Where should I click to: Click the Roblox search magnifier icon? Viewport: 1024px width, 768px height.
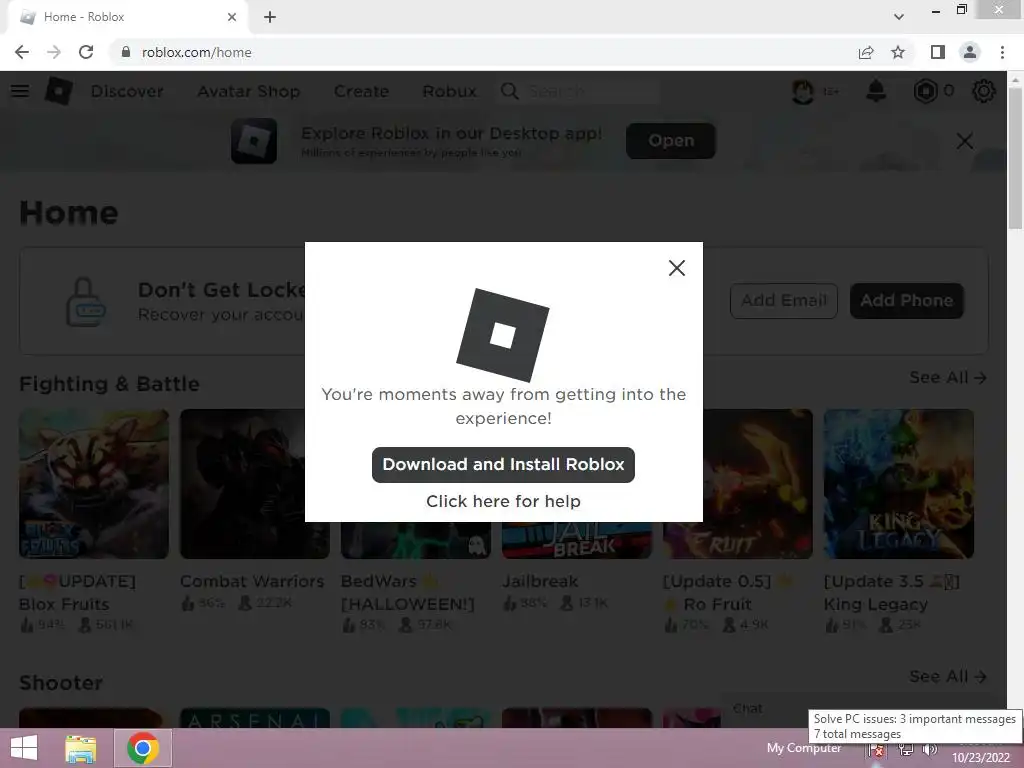510,91
